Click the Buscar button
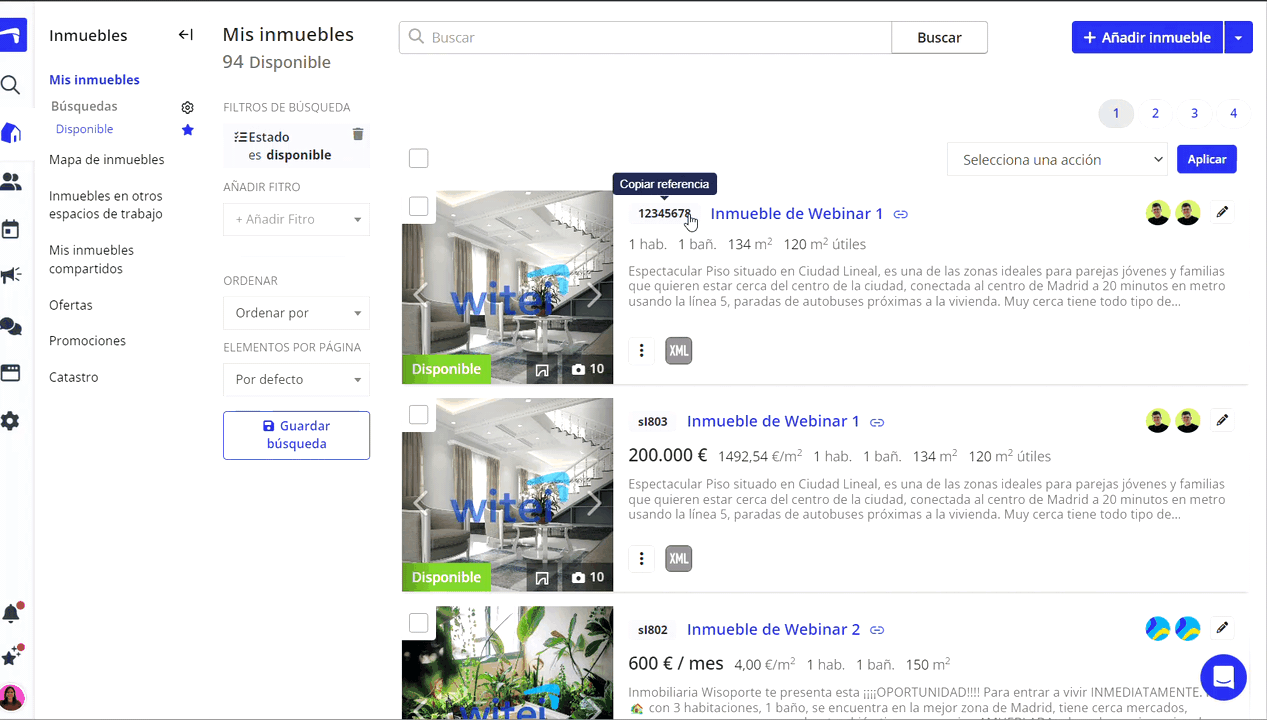Screen dimensions: 1267x720 (939, 37)
